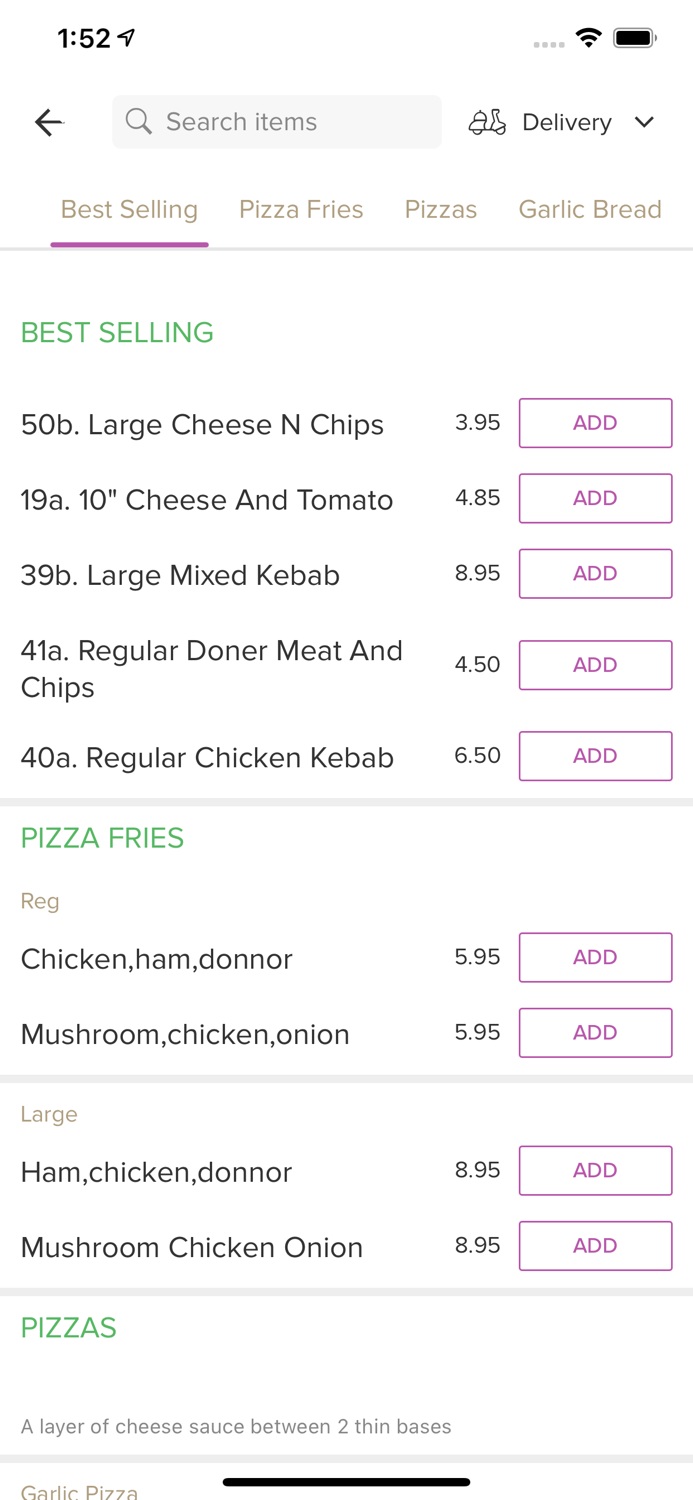Add the Mushroom Chicken Onion large pizza fries
This screenshot has width=693, height=1500.
click(595, 1245)
